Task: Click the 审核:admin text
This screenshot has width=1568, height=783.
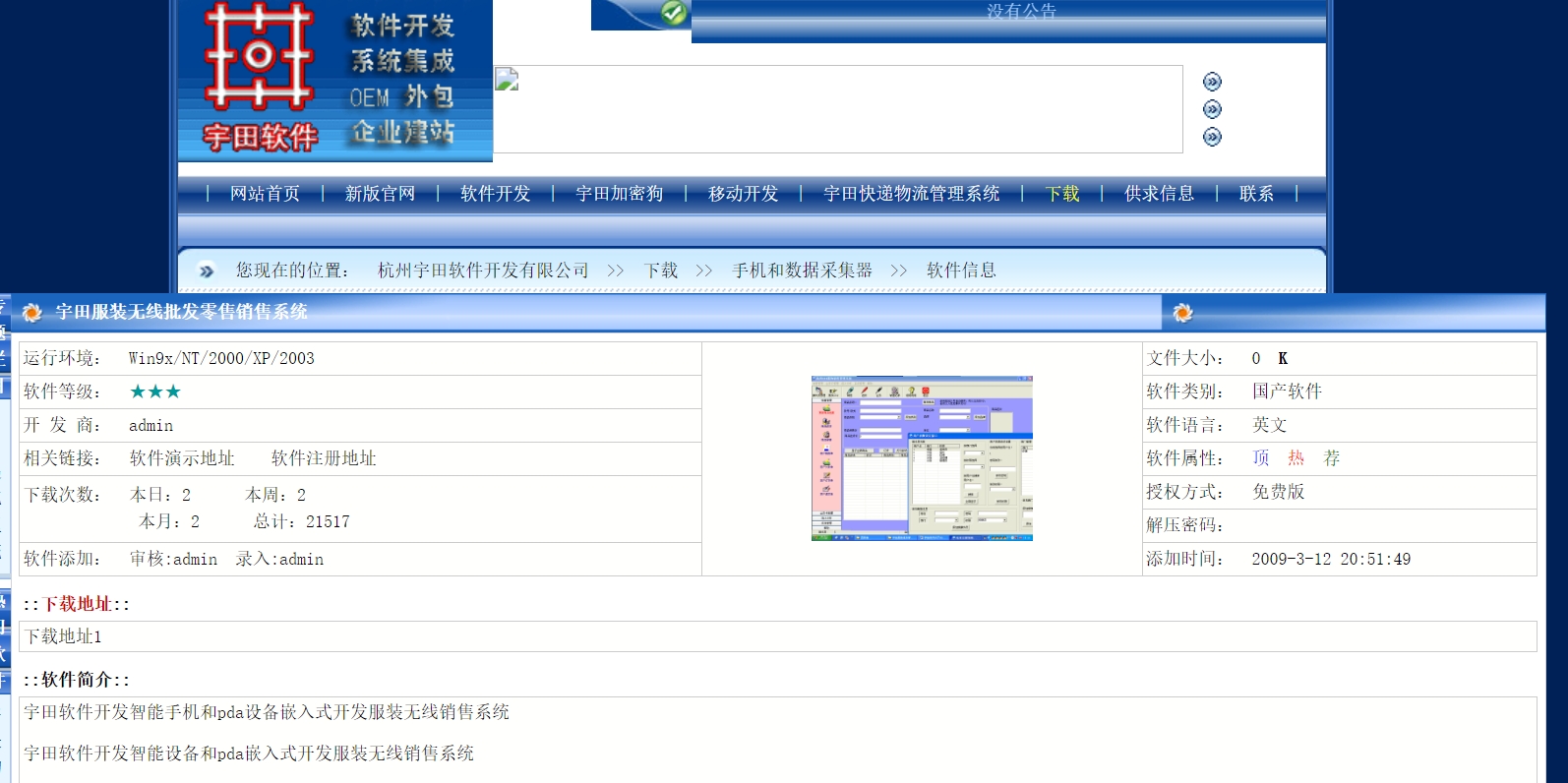Action: pyautogui.click(x=173, y=559)
